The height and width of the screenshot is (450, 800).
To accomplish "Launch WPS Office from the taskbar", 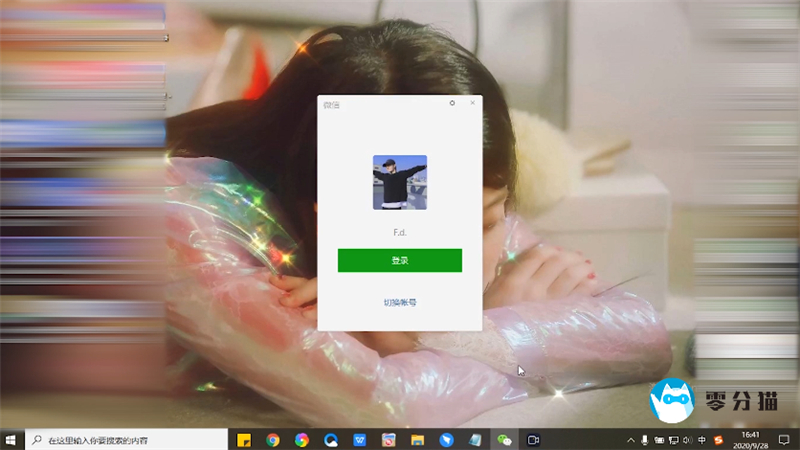I will click(360, 440).
